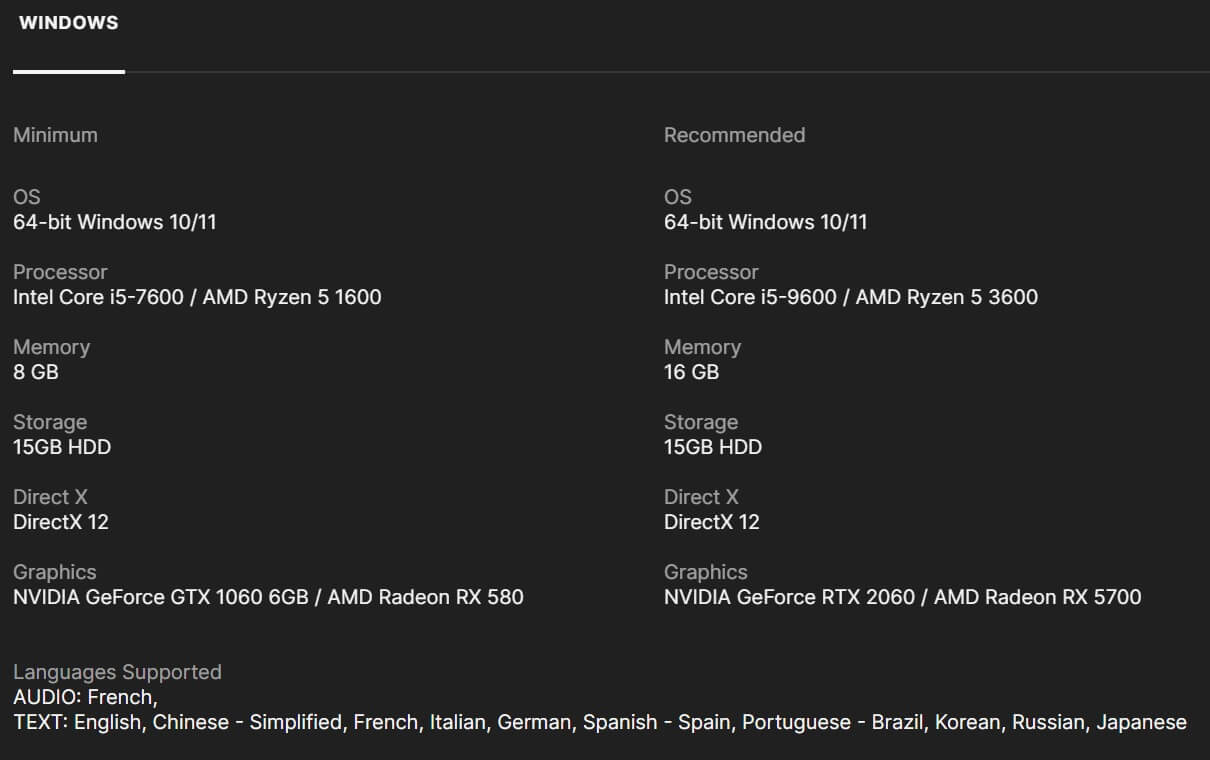Click the OS value under Minimum

point(114,222)
